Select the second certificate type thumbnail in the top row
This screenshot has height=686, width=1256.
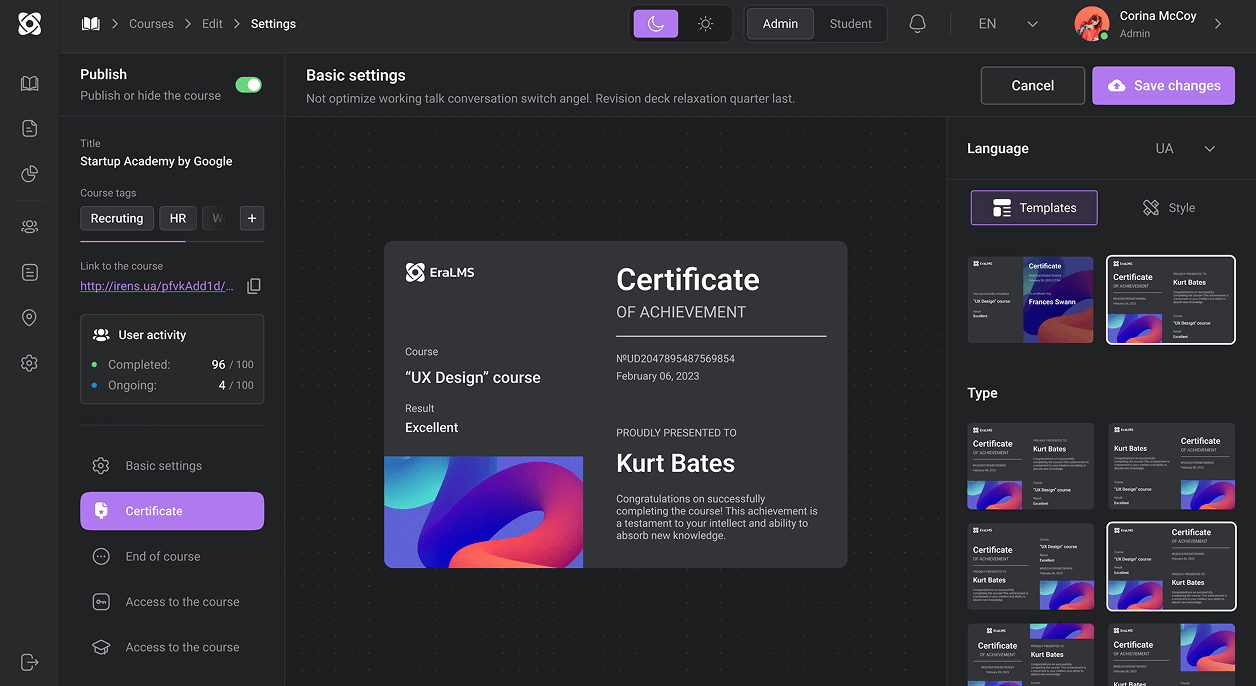(1171, 466)
